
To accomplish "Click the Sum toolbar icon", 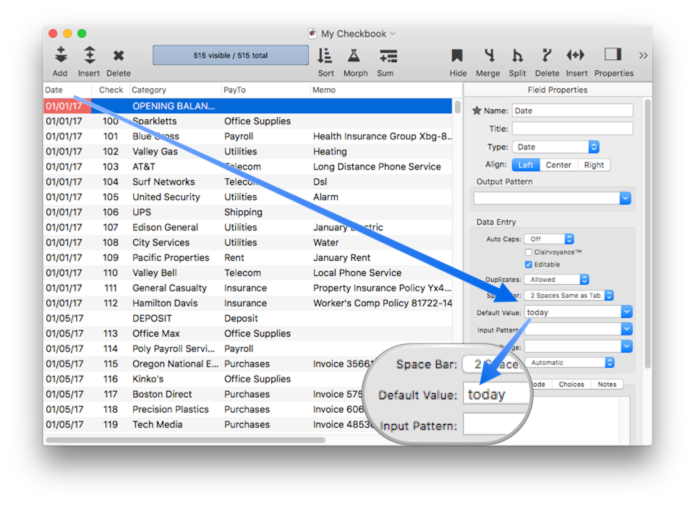I will [x=388, y=56].
